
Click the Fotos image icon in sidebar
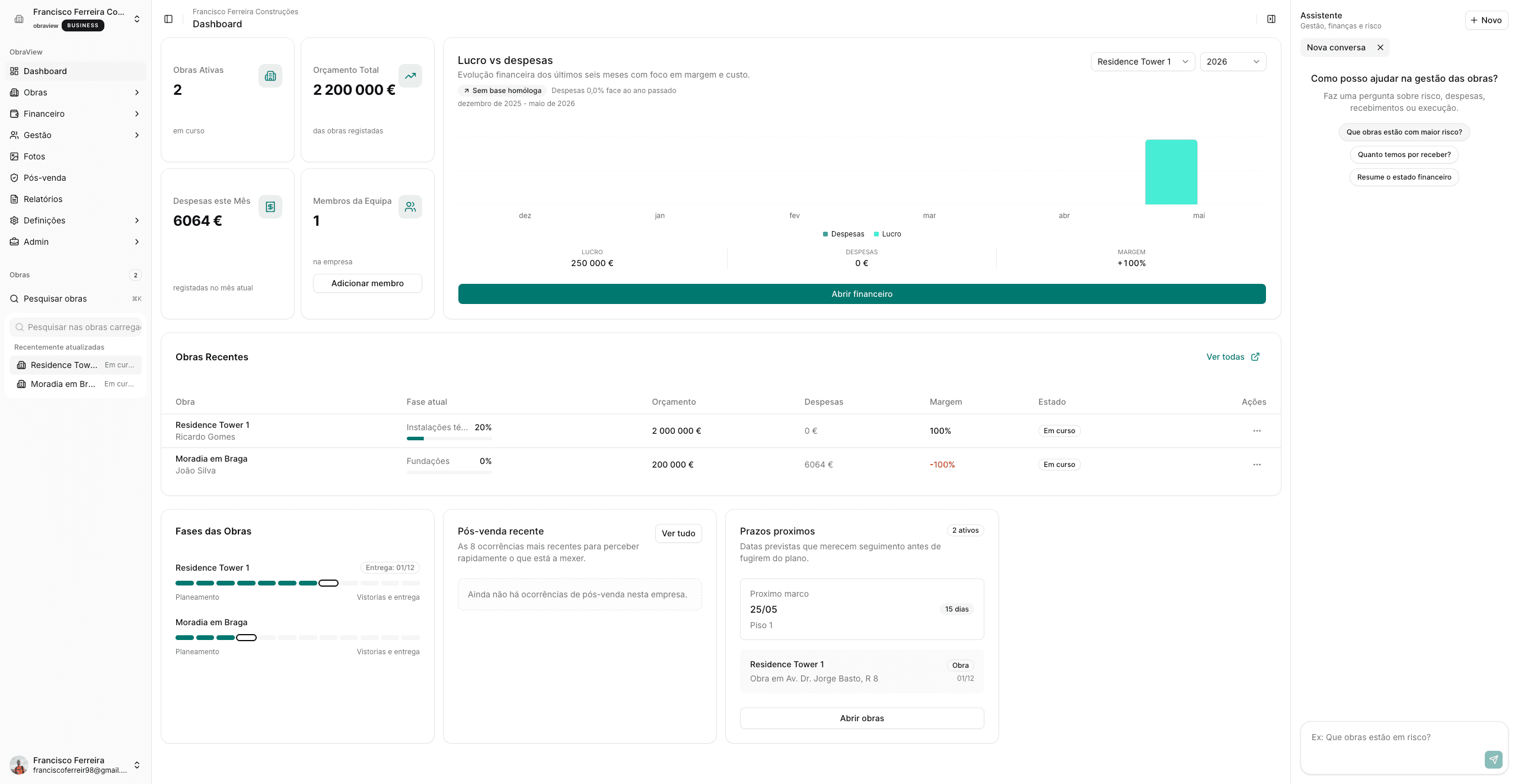click(x=14, y=156)
